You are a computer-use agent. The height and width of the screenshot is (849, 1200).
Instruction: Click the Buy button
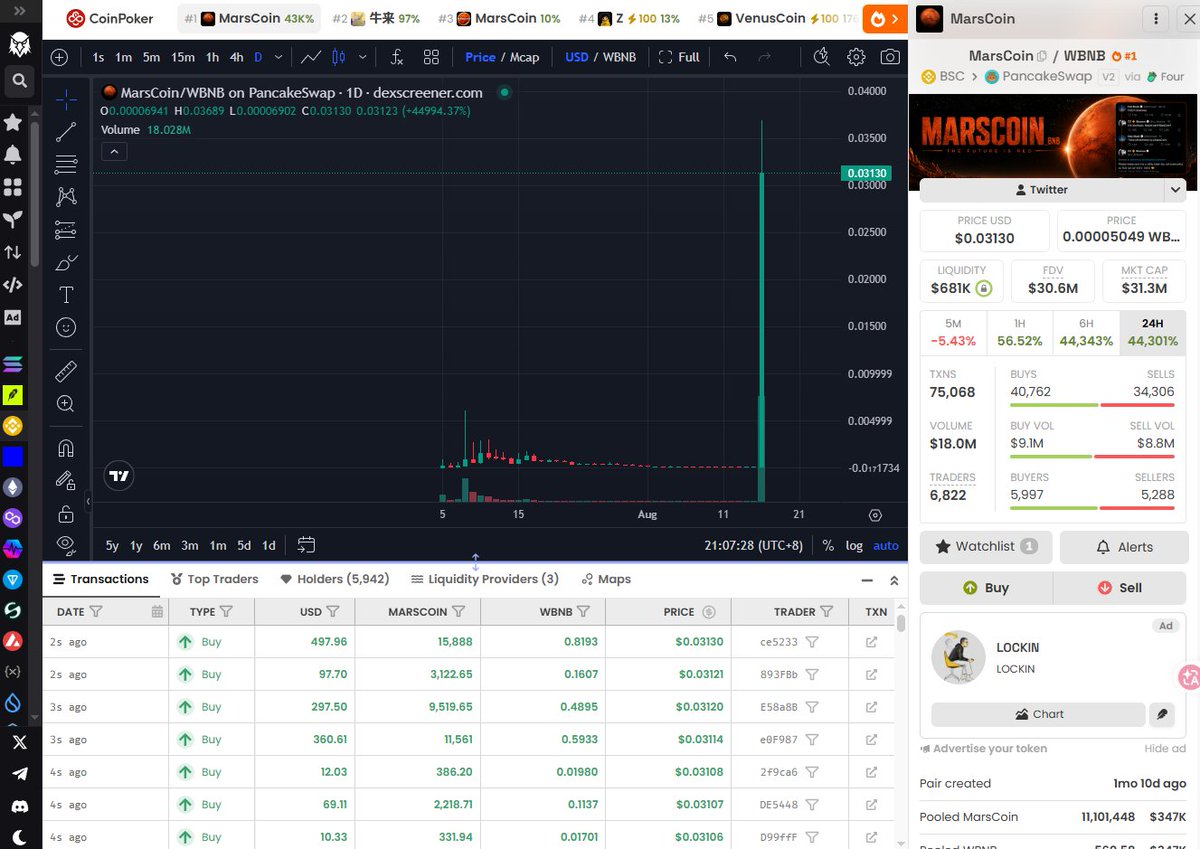click(x=986, y=587)
